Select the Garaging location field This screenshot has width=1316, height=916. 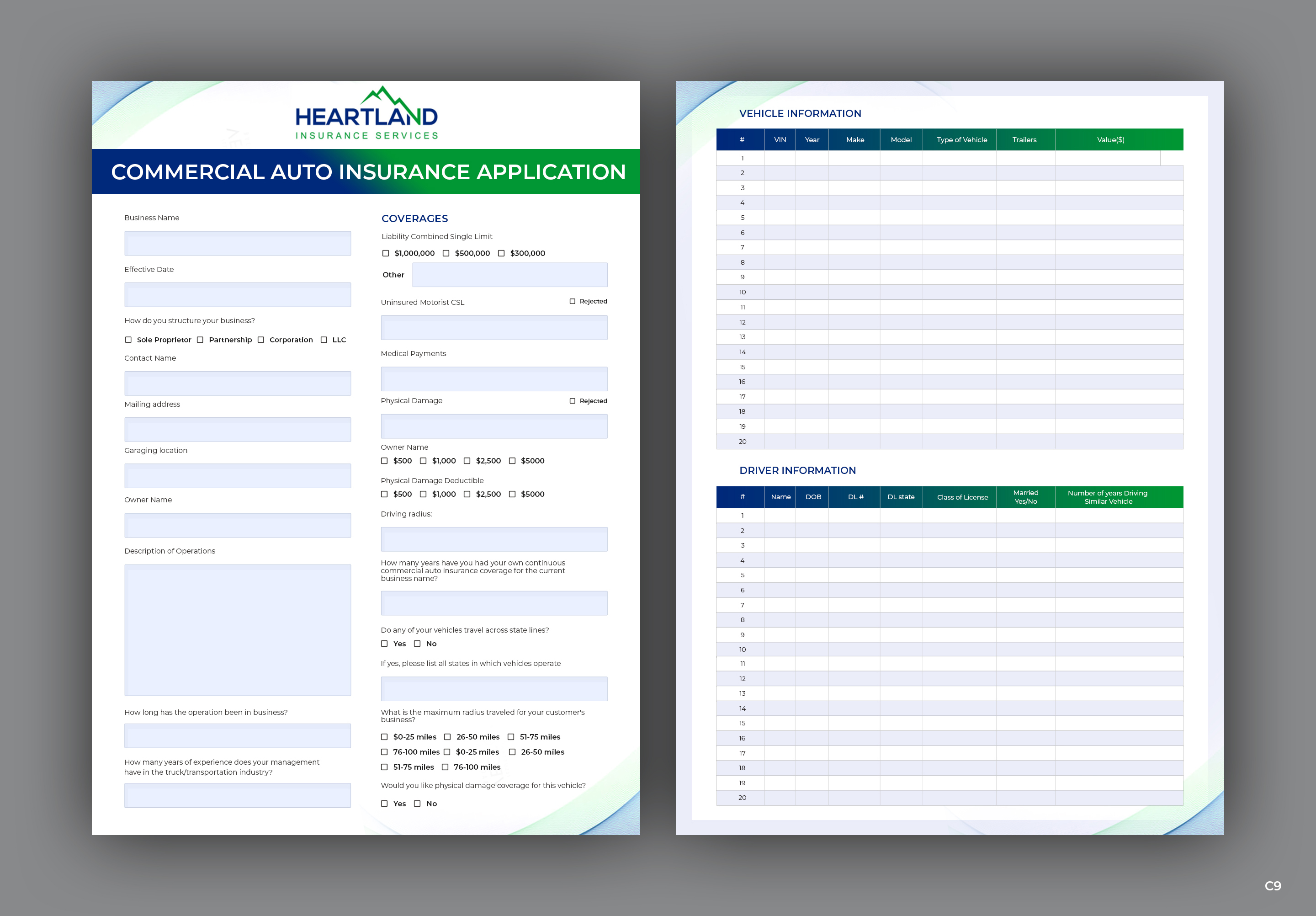tap(237, 476)
